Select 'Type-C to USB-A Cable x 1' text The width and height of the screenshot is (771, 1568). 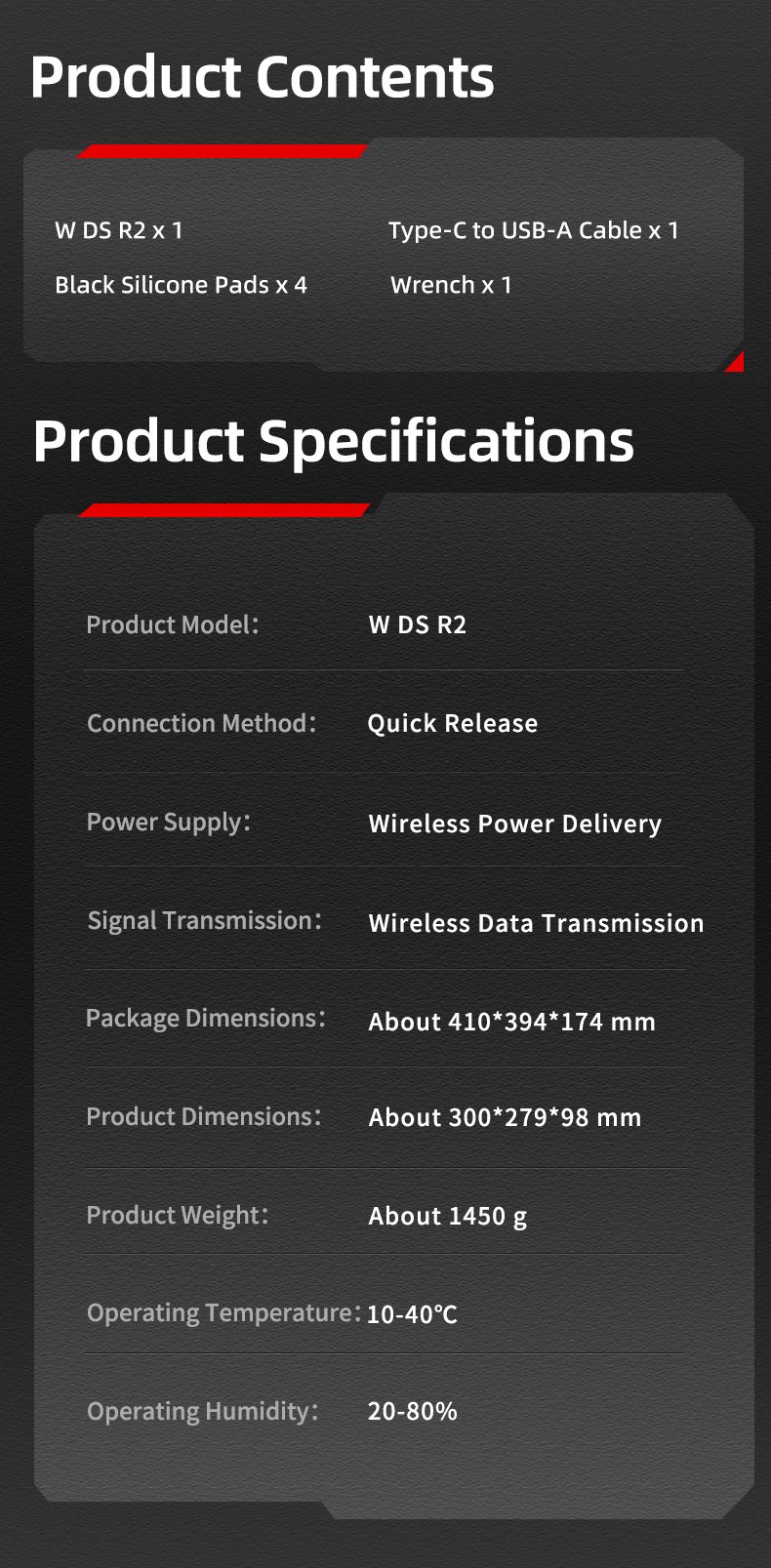click(x=534, y=230)
